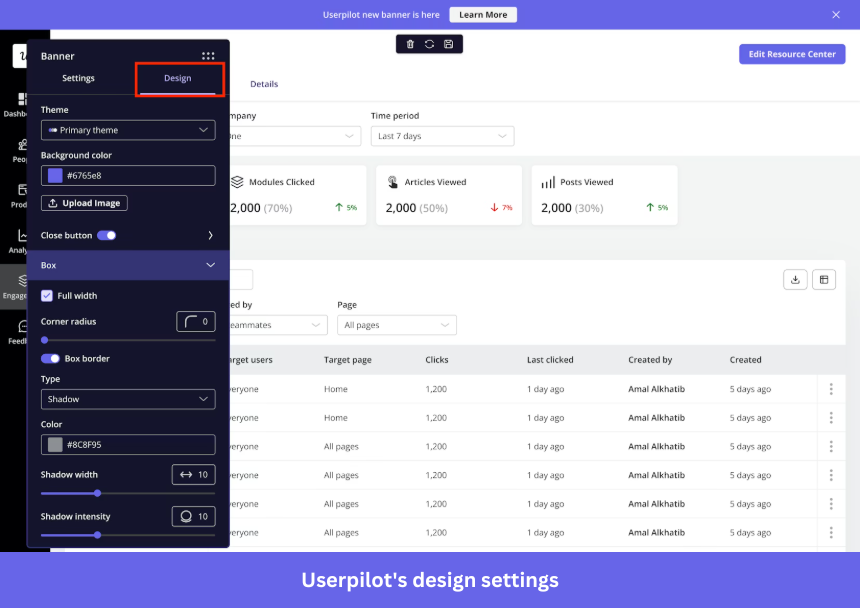The width and height of the screenshot is (860, 608).
Task: Open the Engagement layers sidebar icon
Action: click(x=22, y=281)
